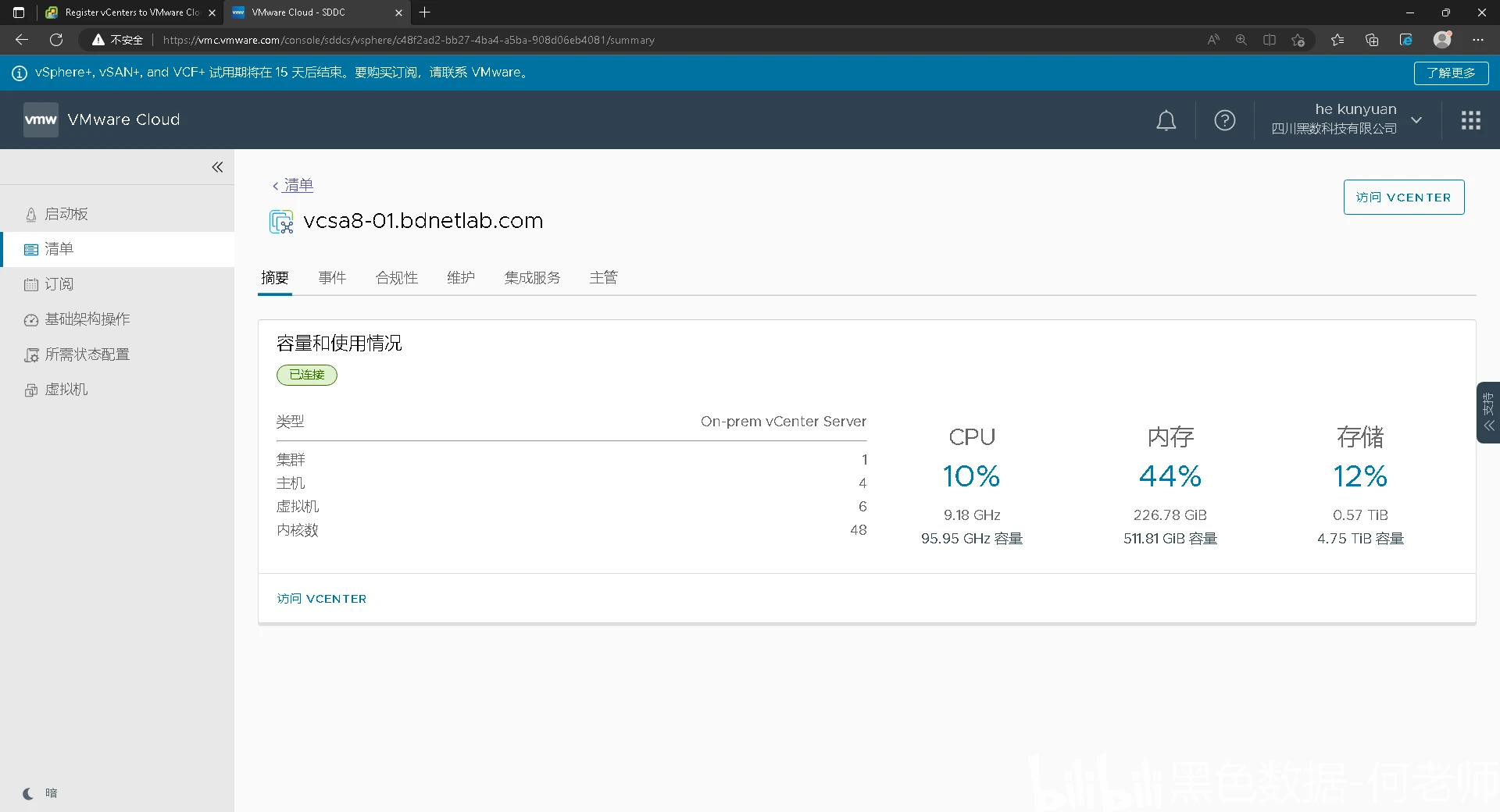
Task: Close the VMware Cloud - SDDC tab
Action: pos(398,12)
